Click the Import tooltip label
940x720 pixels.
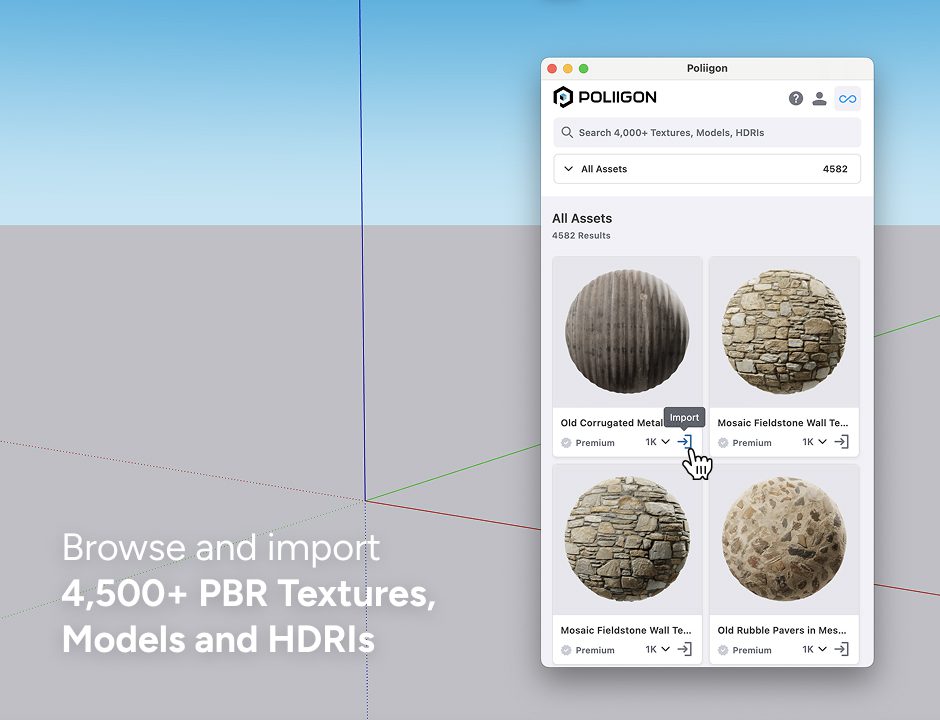[684, 417]
